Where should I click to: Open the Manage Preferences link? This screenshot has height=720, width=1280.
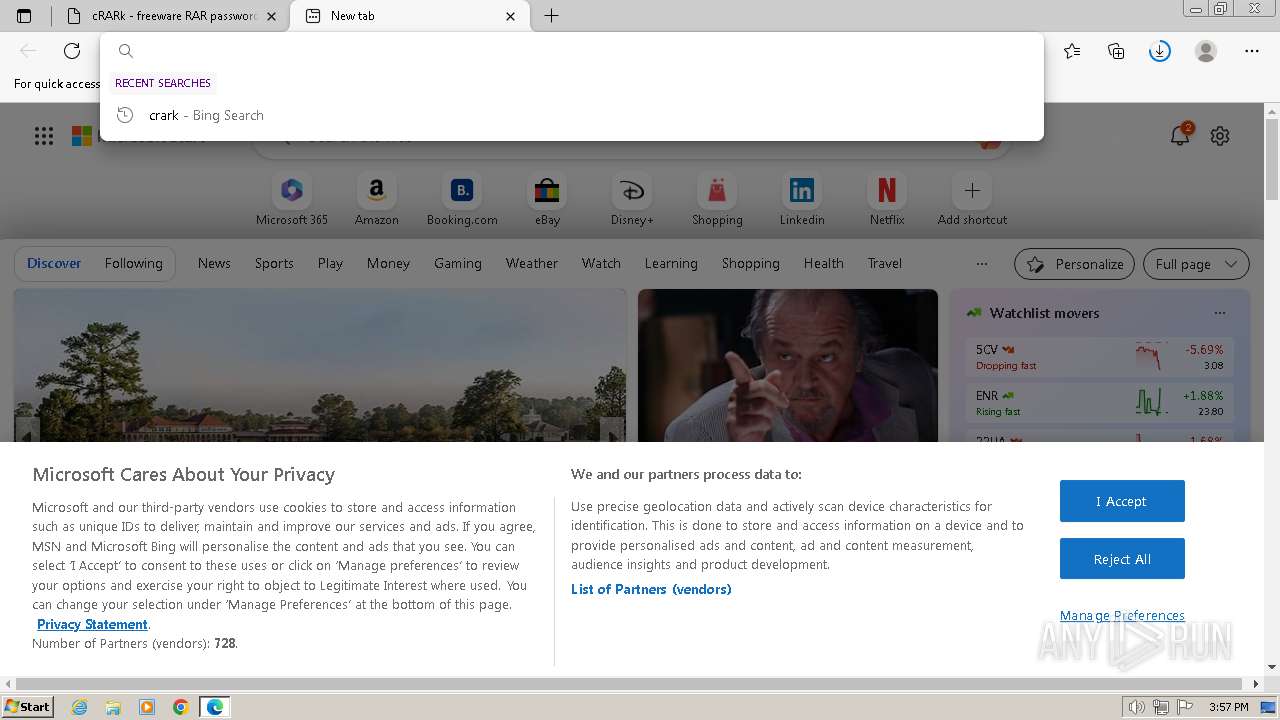tap(1122, 615)
